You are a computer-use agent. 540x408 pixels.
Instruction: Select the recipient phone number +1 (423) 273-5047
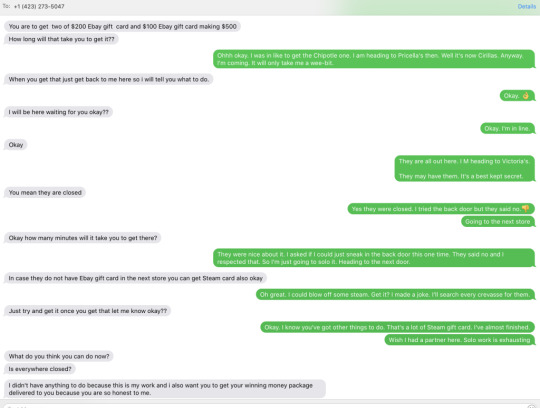[39, 6]
